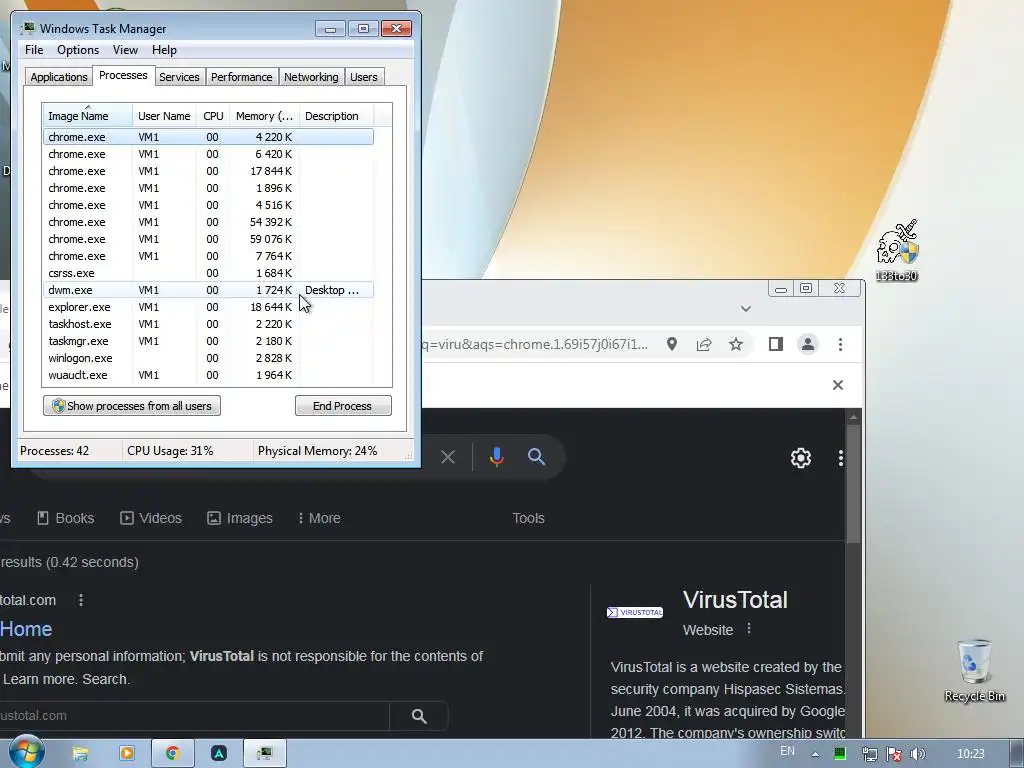Click Show processes from all users
The height and width of the screenshot is (768, 1024).
(x=131, y=406)
